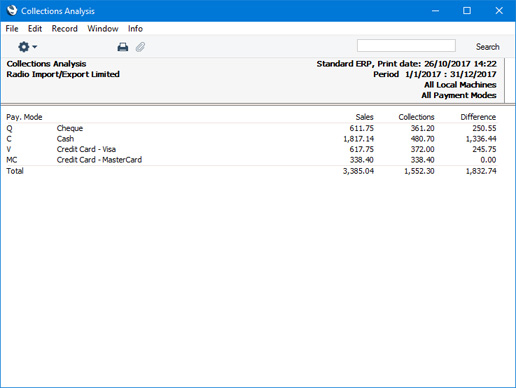
Task: Minimize the Collections Analysis window
Action: click(x=435, y=11)
